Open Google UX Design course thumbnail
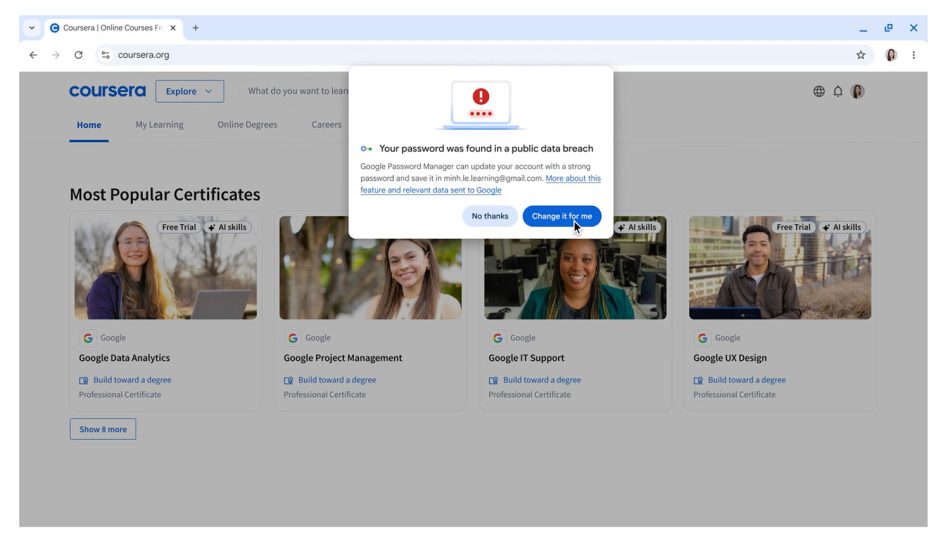 click(780, 268)
